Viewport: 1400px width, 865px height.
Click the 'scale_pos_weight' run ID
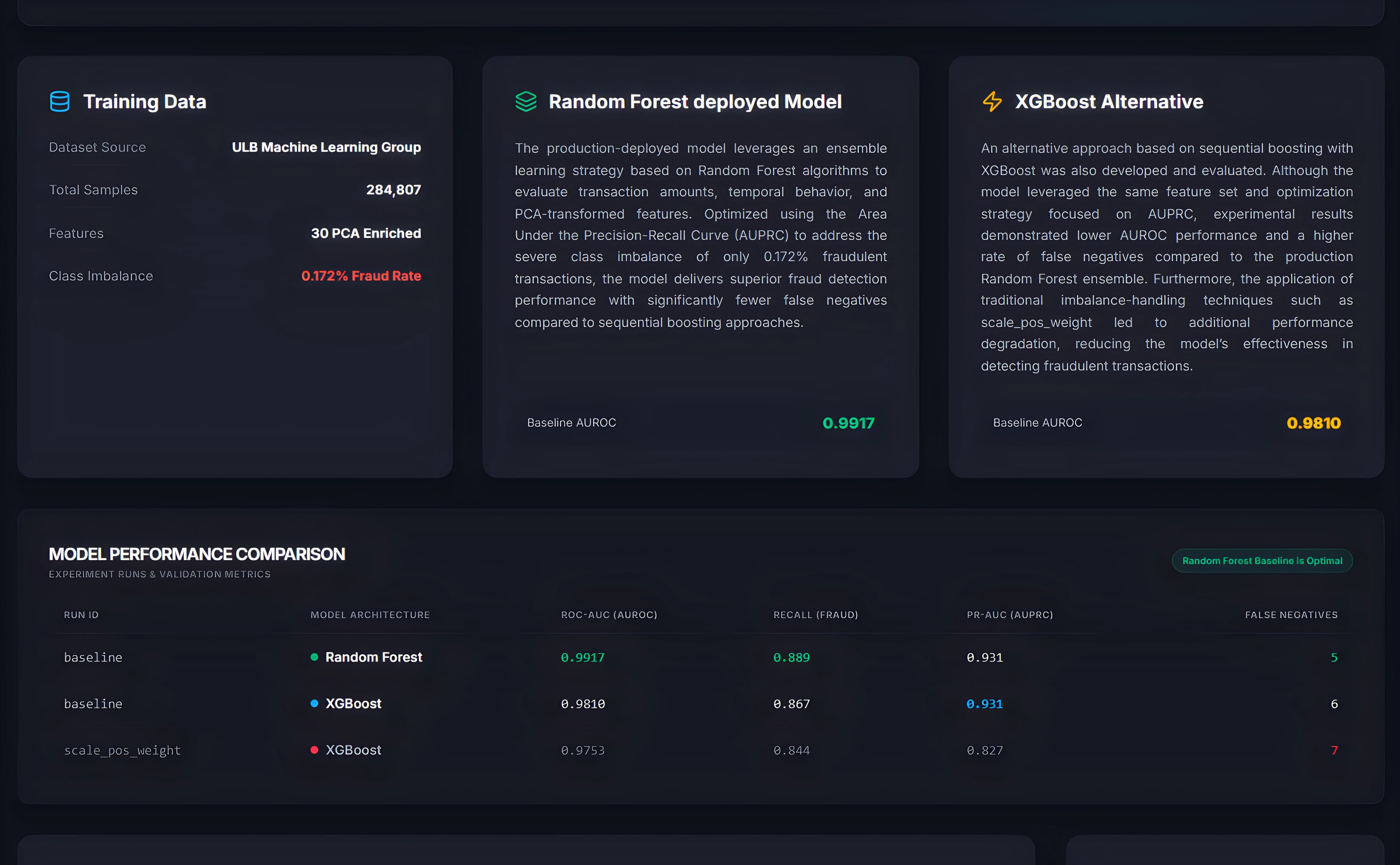[x=122, y=750]
